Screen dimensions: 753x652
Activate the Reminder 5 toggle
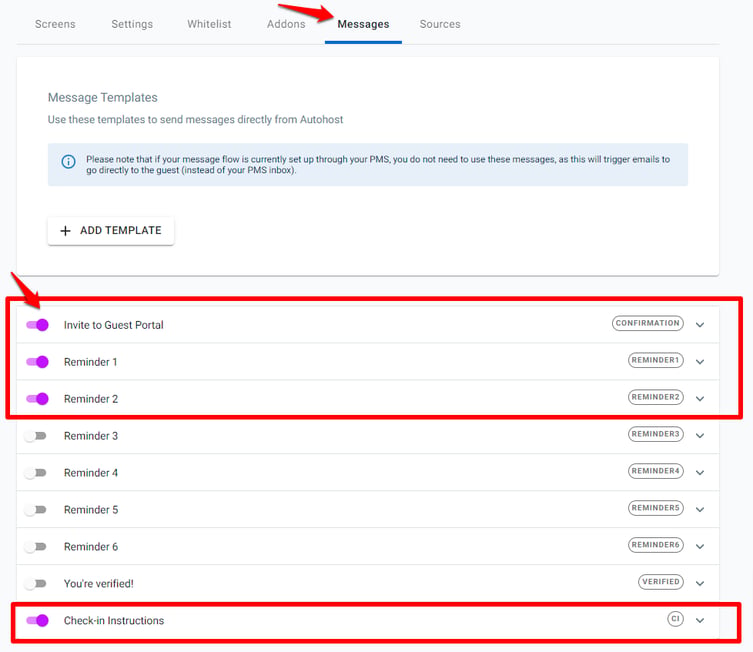(35, 510)
